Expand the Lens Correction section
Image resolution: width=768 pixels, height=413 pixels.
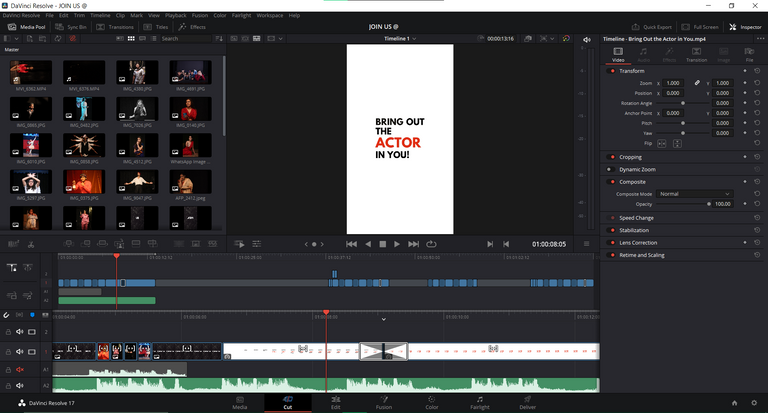point(638,243)
